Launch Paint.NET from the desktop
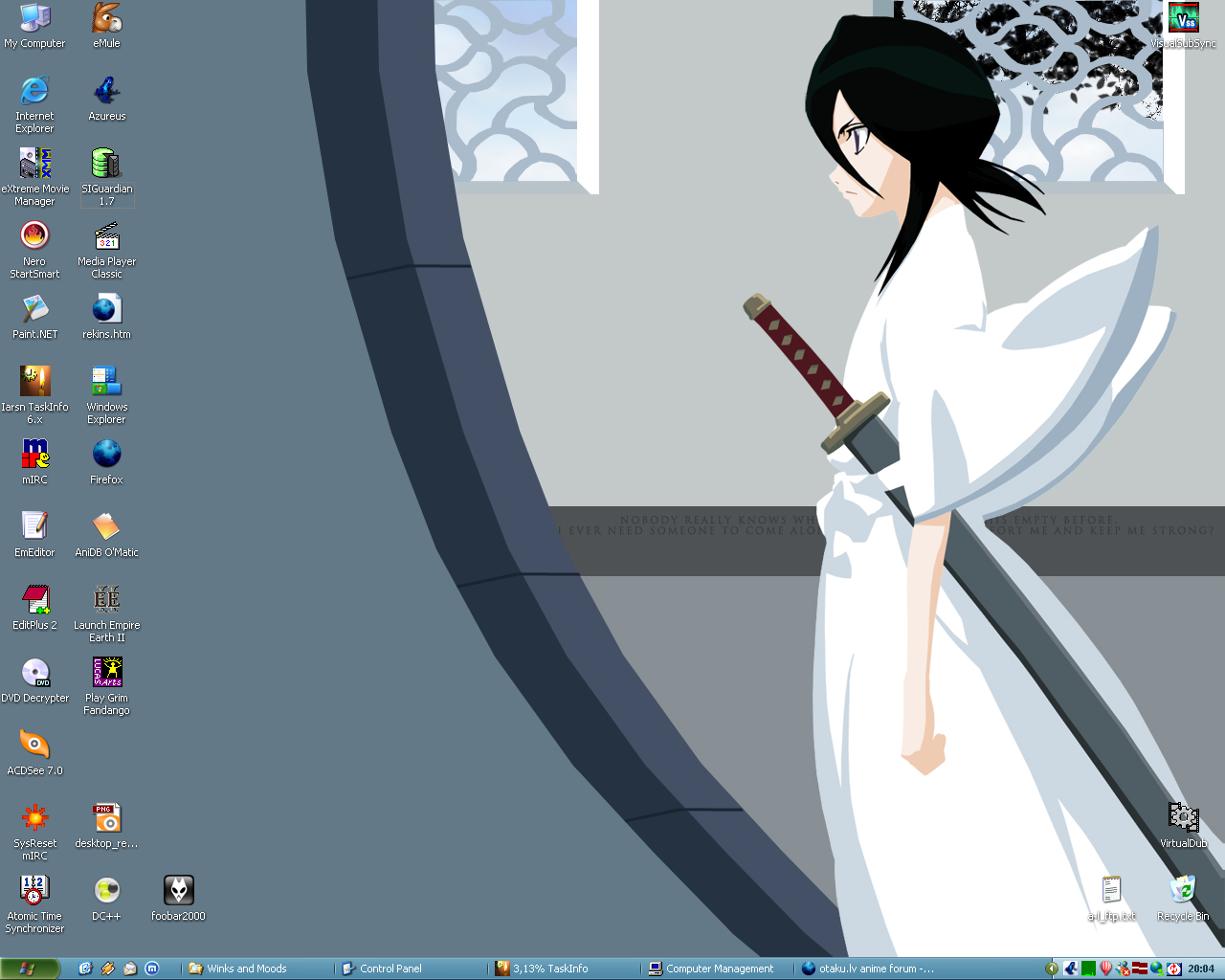 34,317
